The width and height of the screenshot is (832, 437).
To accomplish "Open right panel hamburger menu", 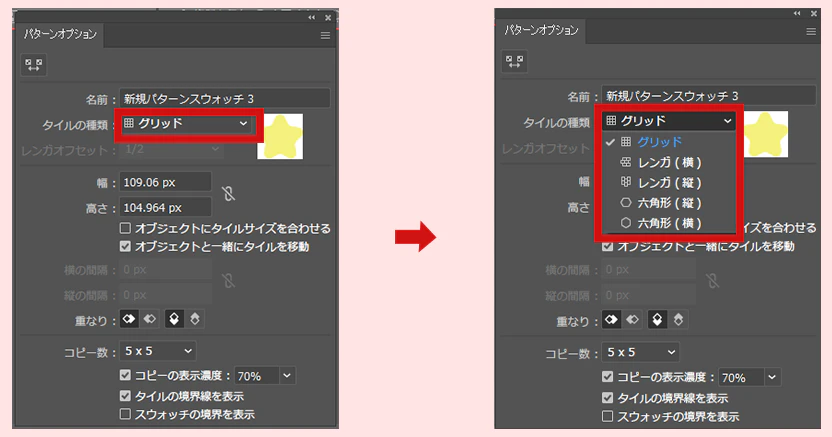I will 811,32.
